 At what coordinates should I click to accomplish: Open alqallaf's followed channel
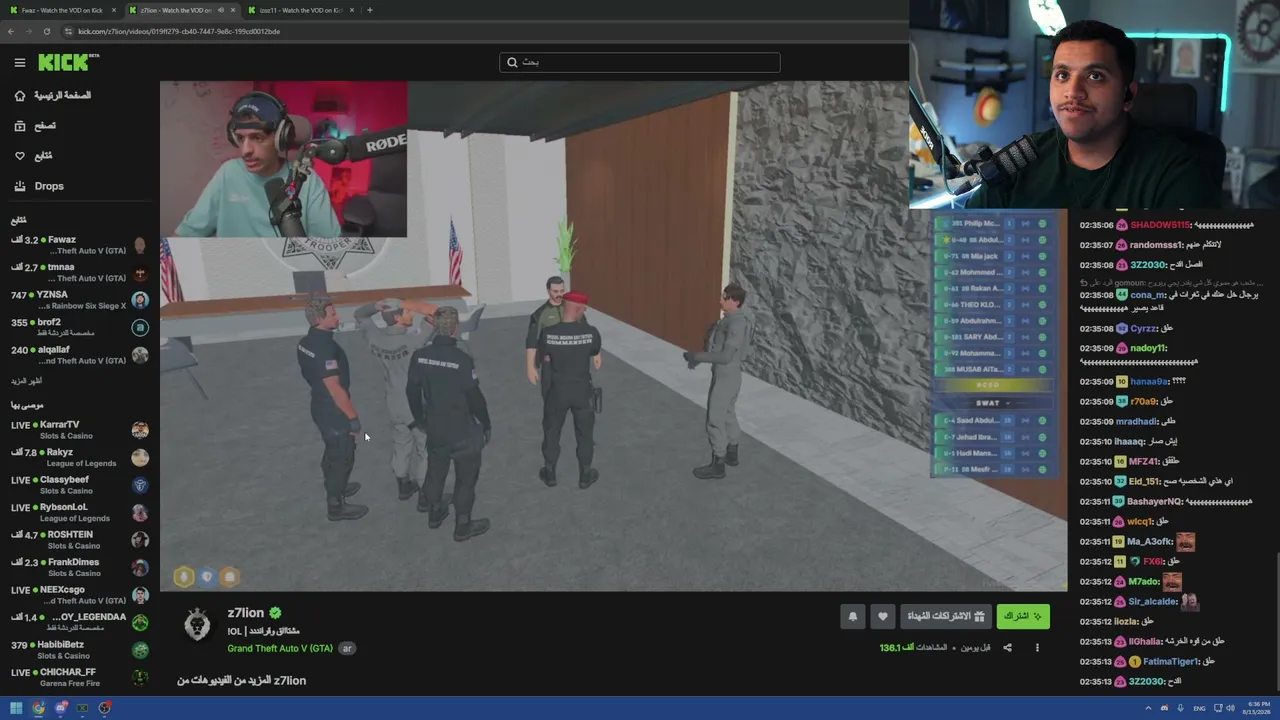(x=80, y=355)
